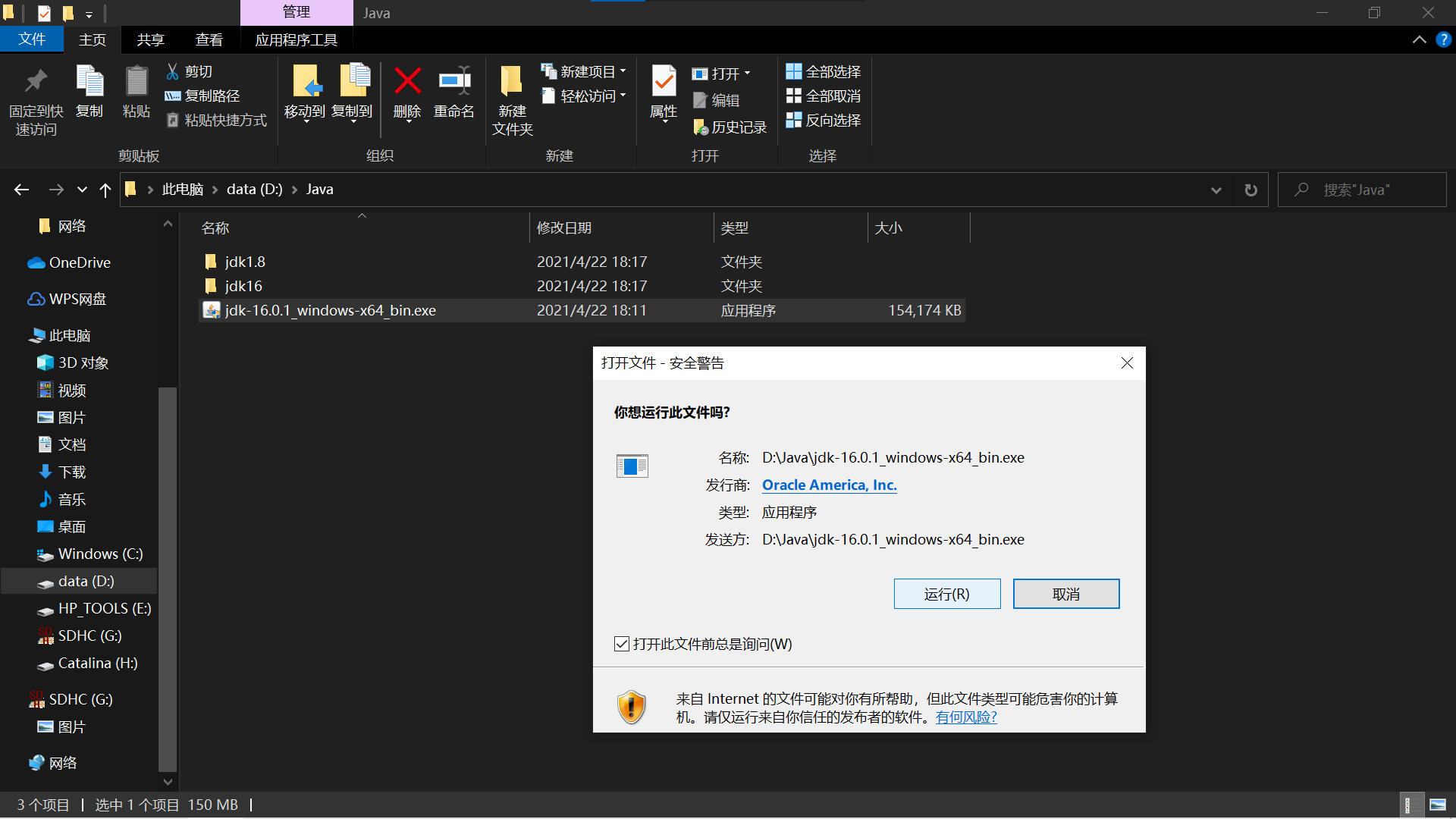This screenshot has height=819, width=1456.
Task: Click the Rename (重命名) icon
Action: coord(454,80)
